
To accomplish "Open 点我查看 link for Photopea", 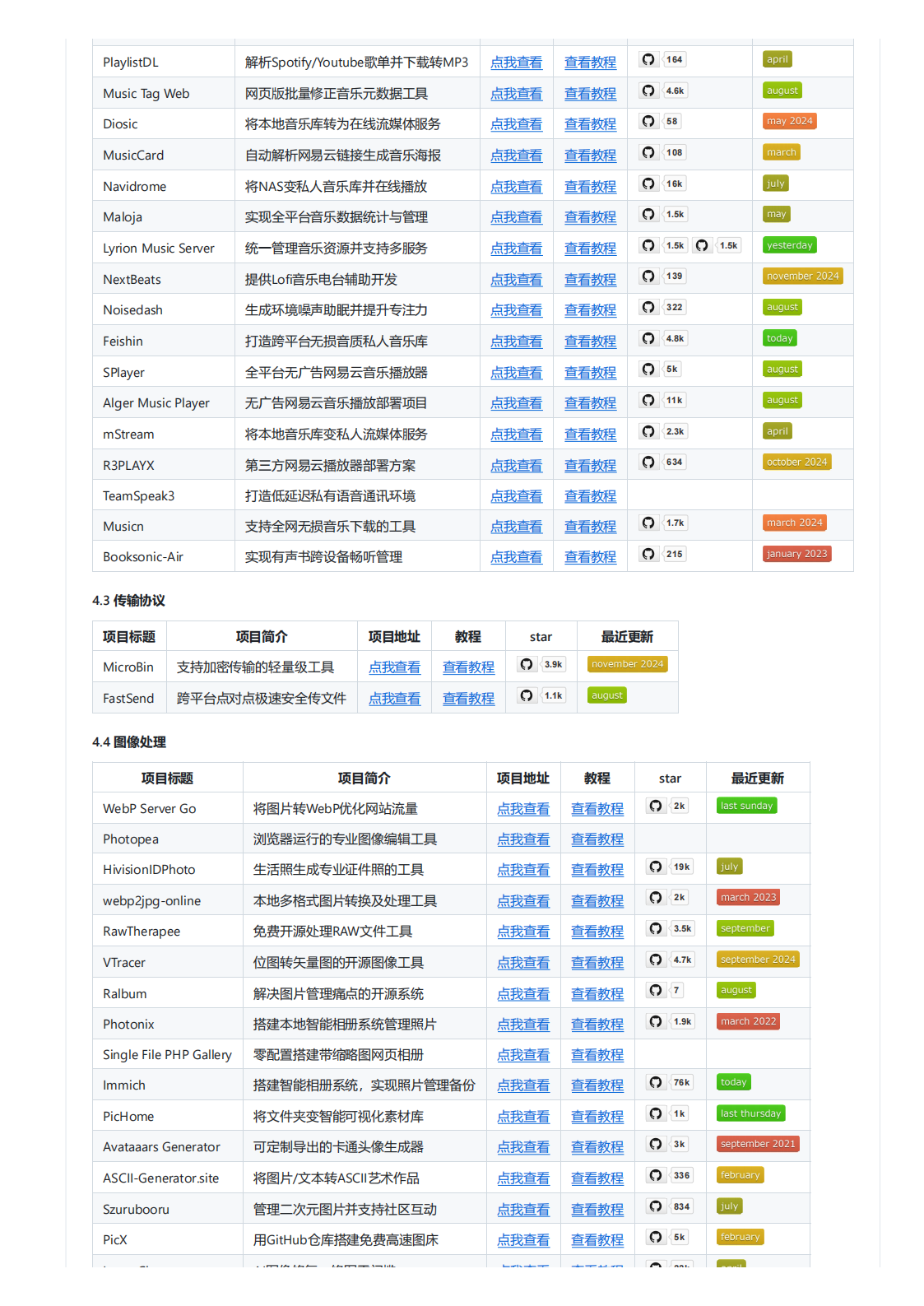I will 522,839.
